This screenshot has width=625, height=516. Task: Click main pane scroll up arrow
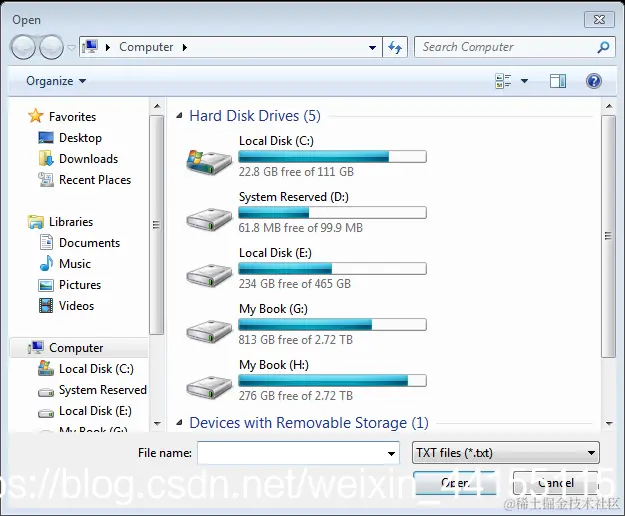[x=609, y=106]
